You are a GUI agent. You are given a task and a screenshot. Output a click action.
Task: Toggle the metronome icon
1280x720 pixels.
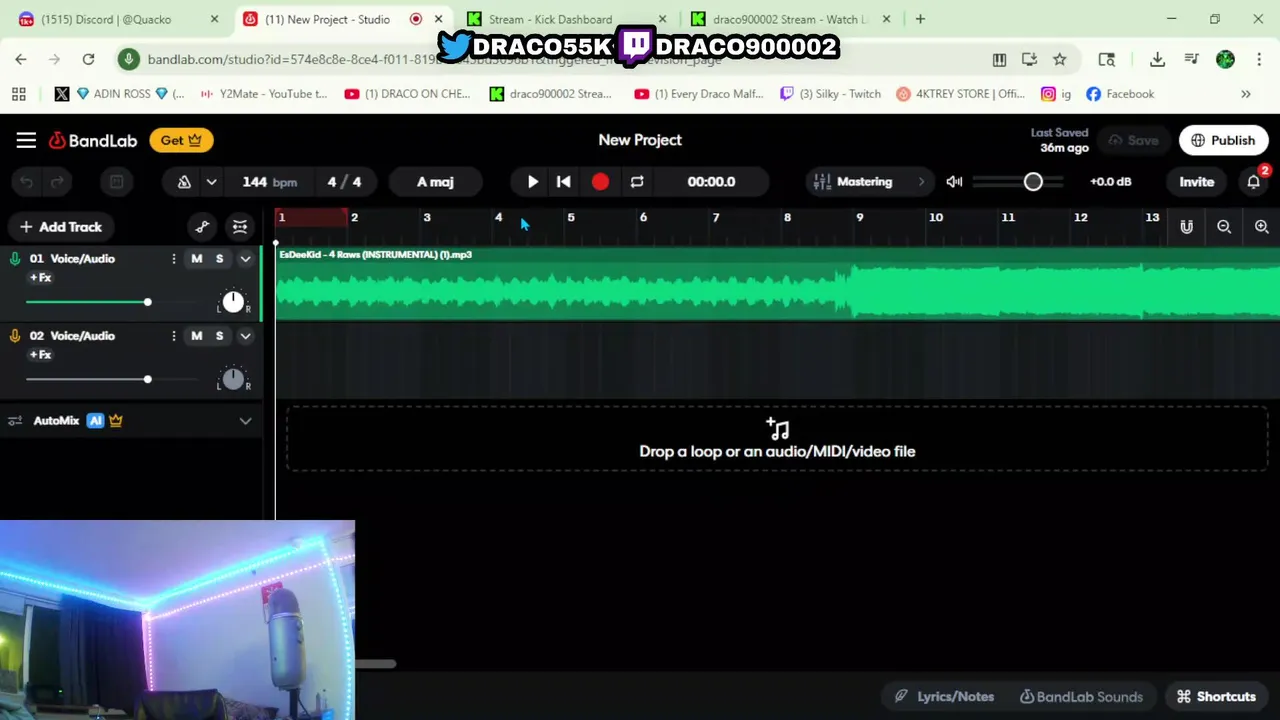pyautogui.click(x=184, y=182)
